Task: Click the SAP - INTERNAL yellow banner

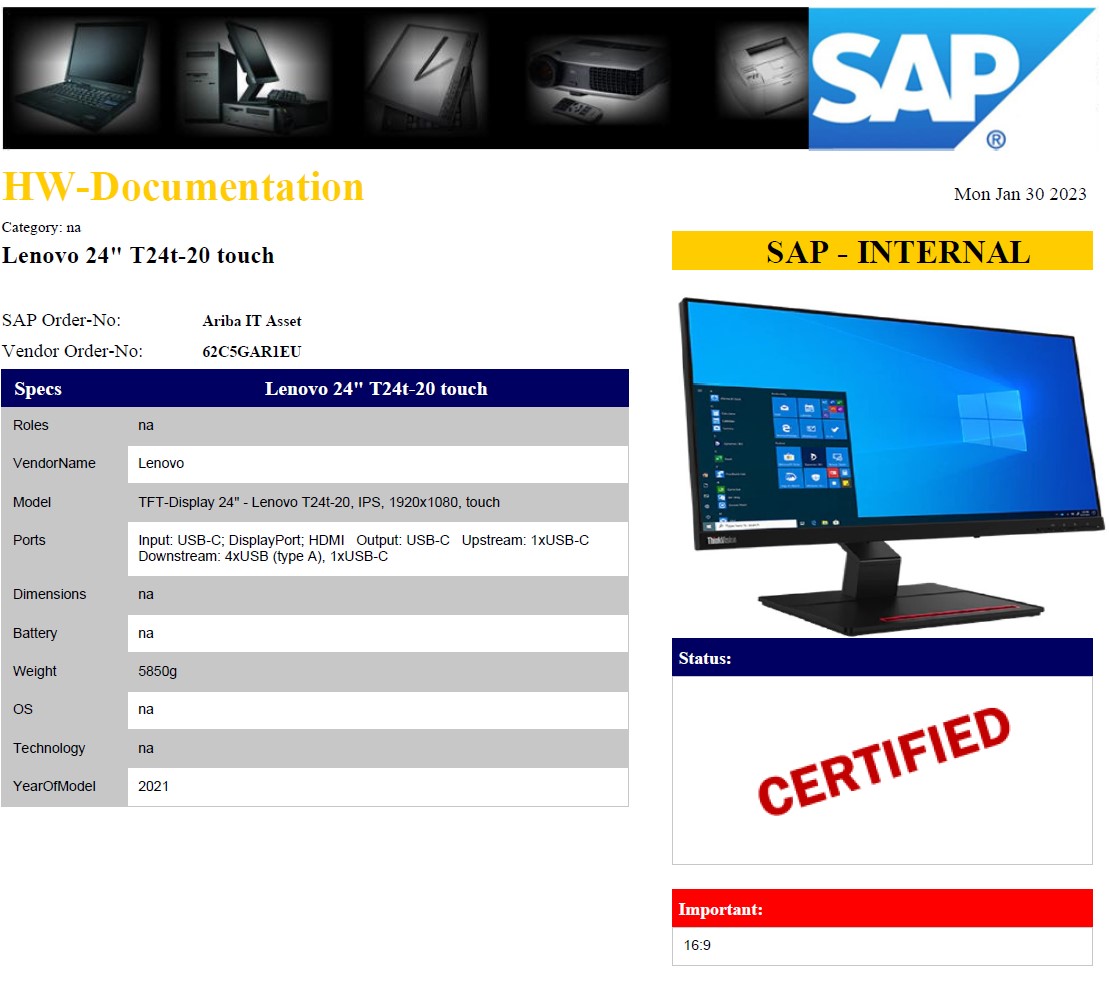Action: (x=882, y=251)
